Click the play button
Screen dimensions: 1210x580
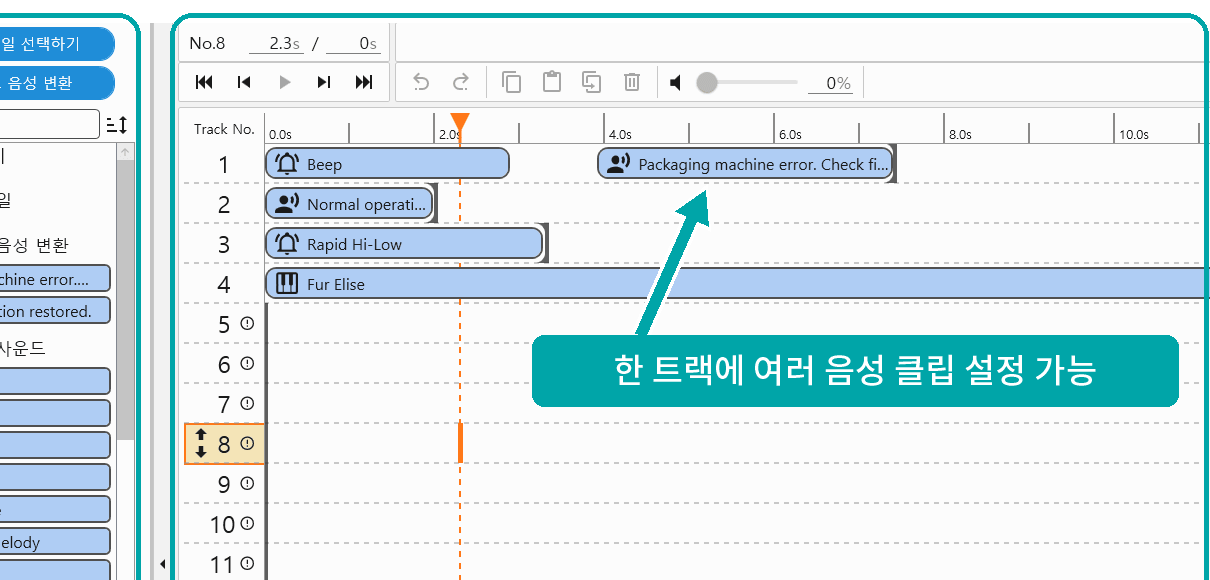tap(284, 82)
